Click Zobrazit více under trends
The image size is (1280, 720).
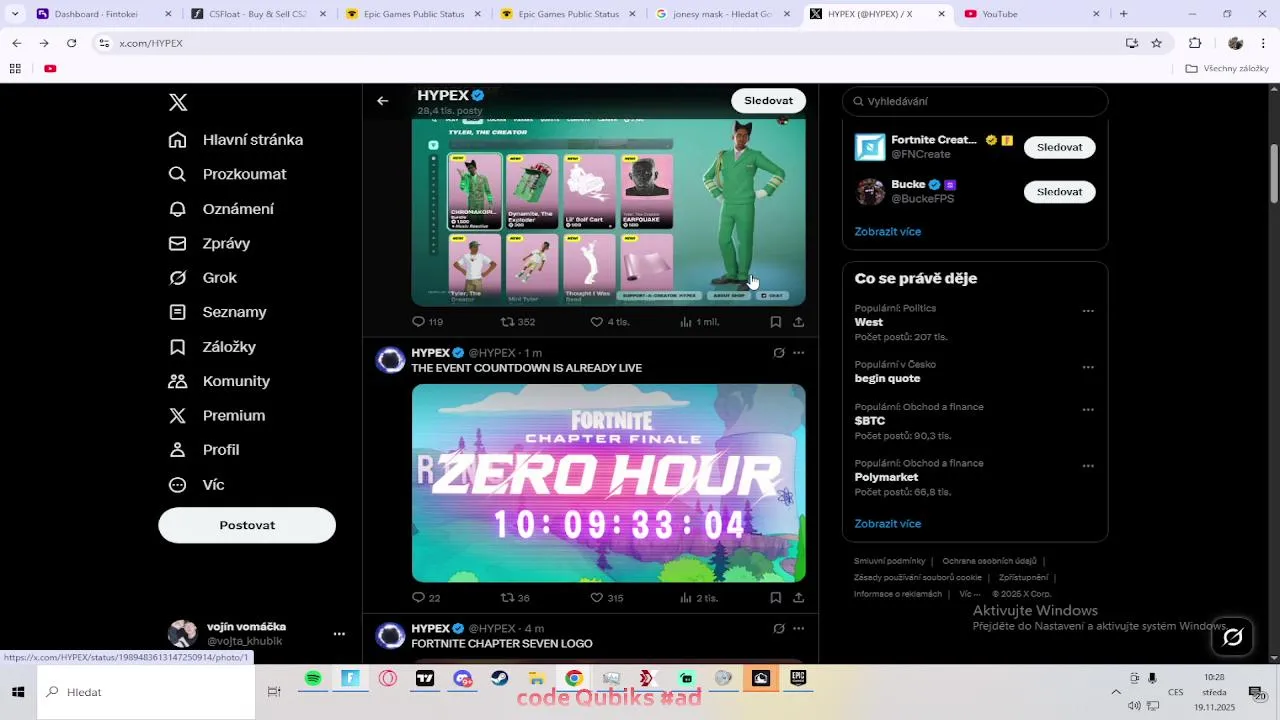888,523
